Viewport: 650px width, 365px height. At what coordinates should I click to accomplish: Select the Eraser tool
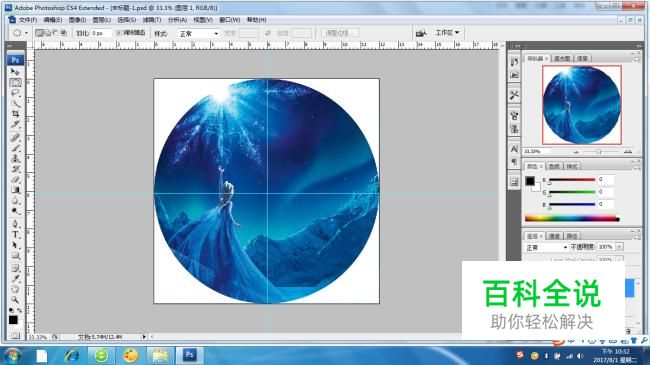(15, 179)
